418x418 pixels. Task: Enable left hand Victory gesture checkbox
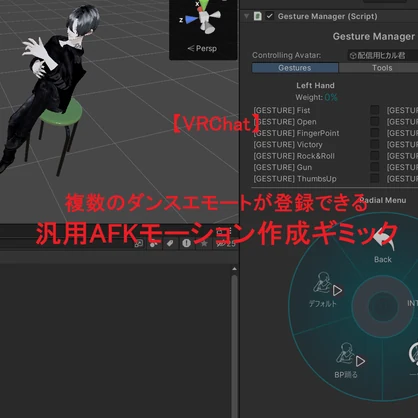click(375, 144)
